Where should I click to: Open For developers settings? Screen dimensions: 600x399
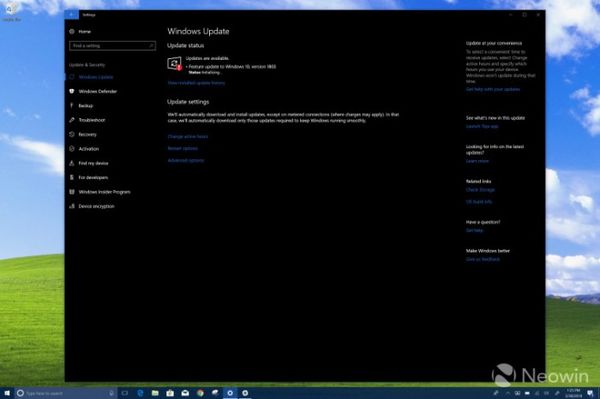(x=93, y=178)
